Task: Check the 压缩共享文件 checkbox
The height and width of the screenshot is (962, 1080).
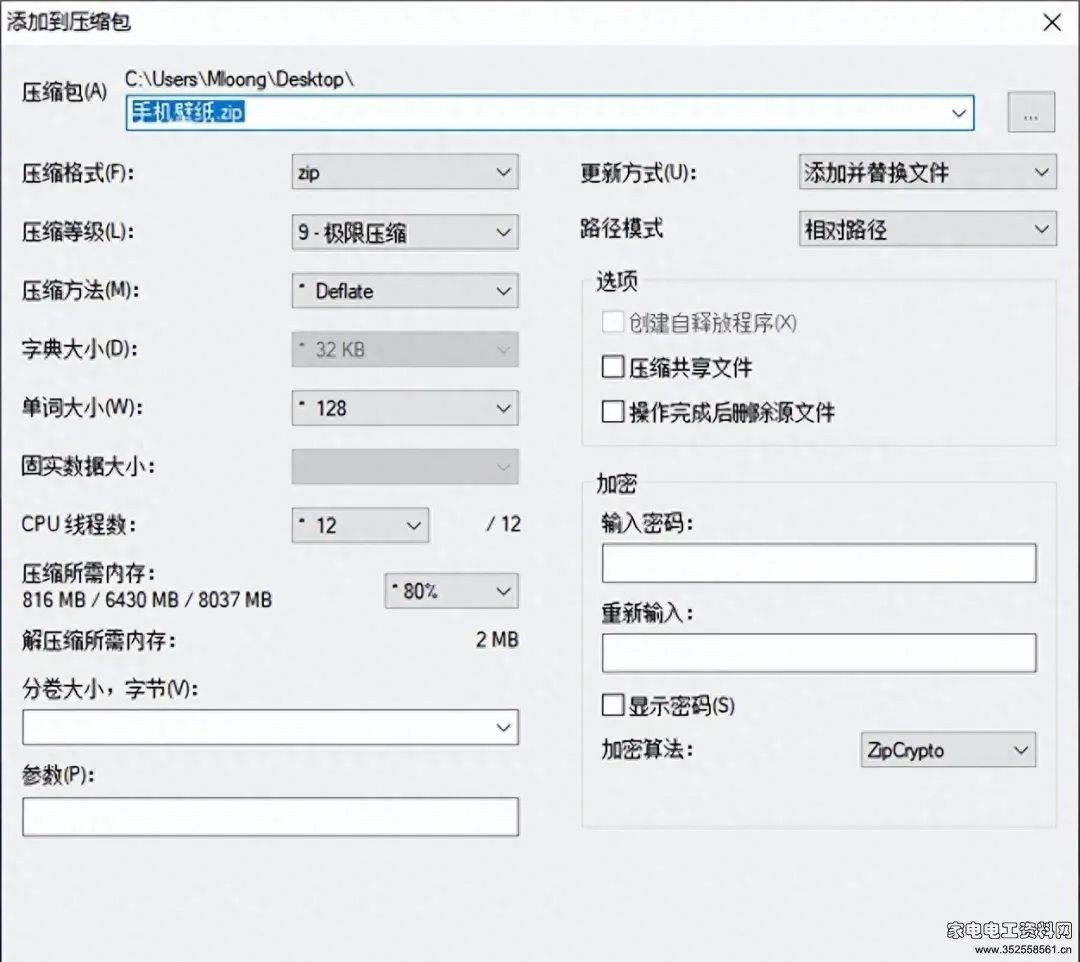Action: pos(613,368)
